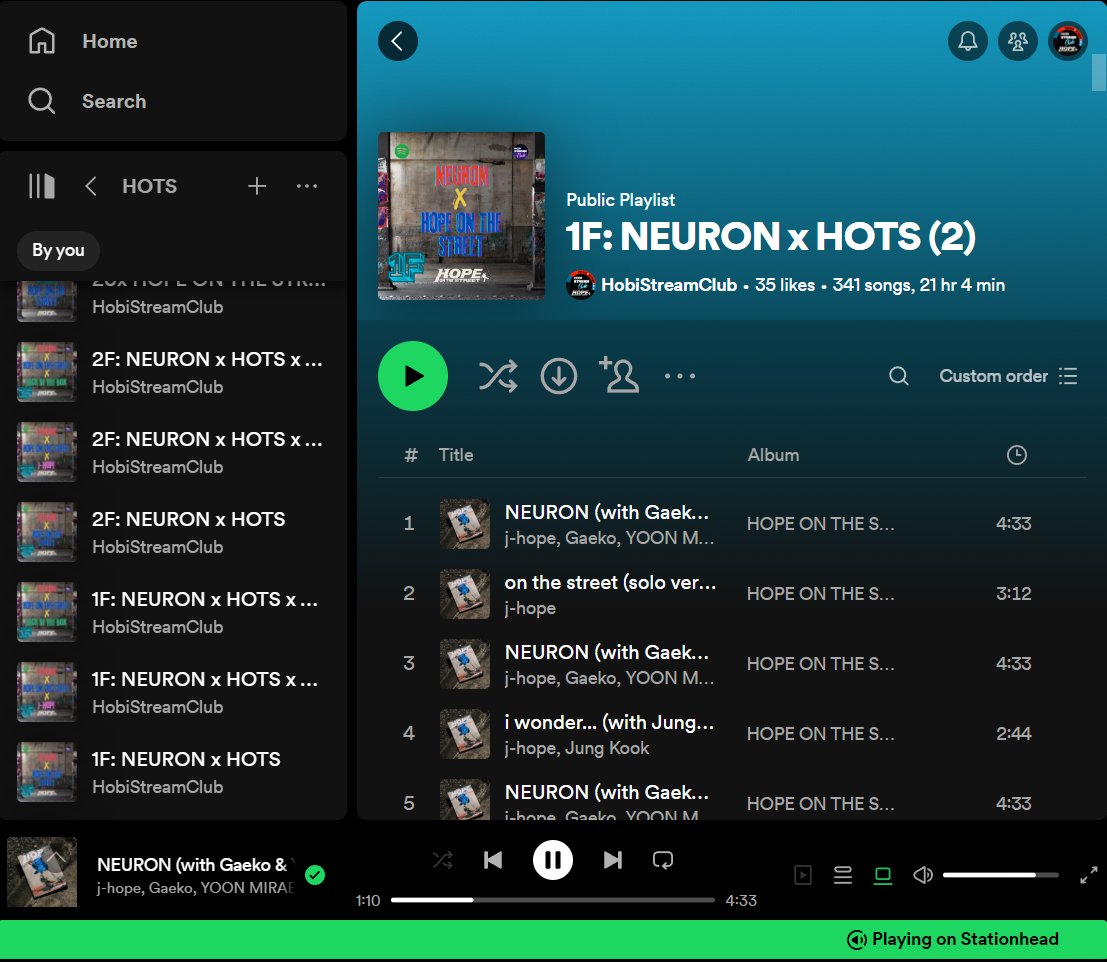Toggle the By you filter chip
1107x962 pixels.
[58, 251]
